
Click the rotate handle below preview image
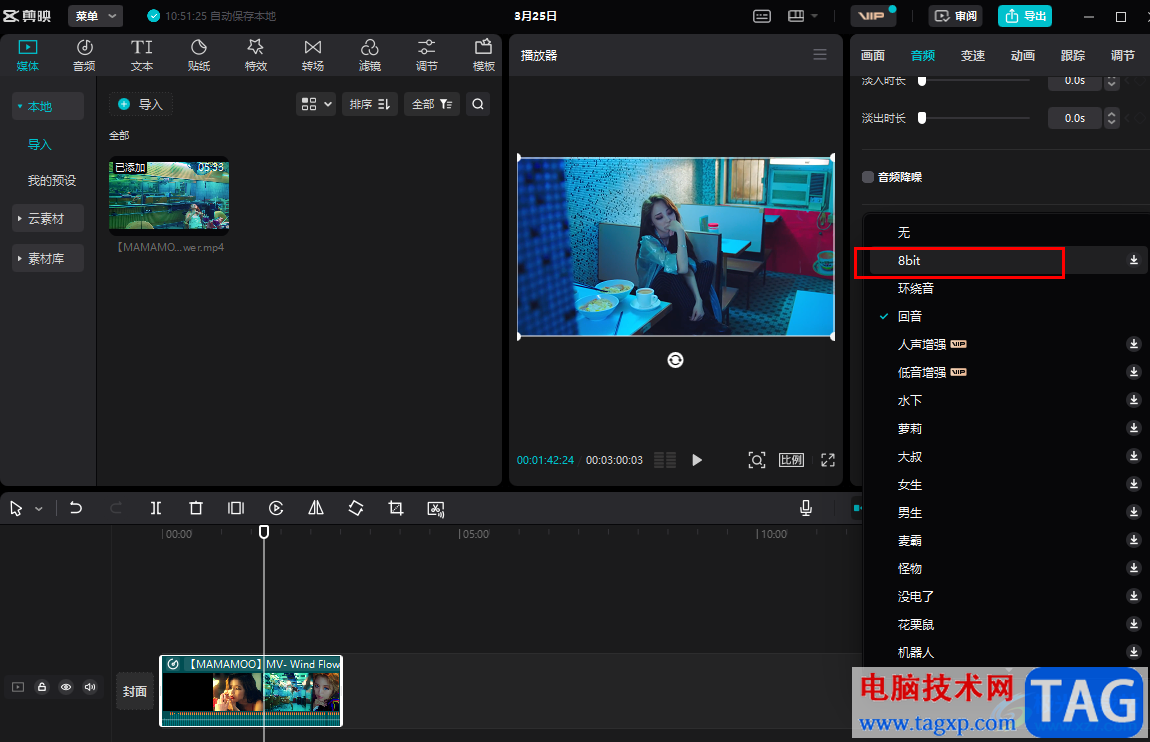pyautogui.click(x=675, y=360)
